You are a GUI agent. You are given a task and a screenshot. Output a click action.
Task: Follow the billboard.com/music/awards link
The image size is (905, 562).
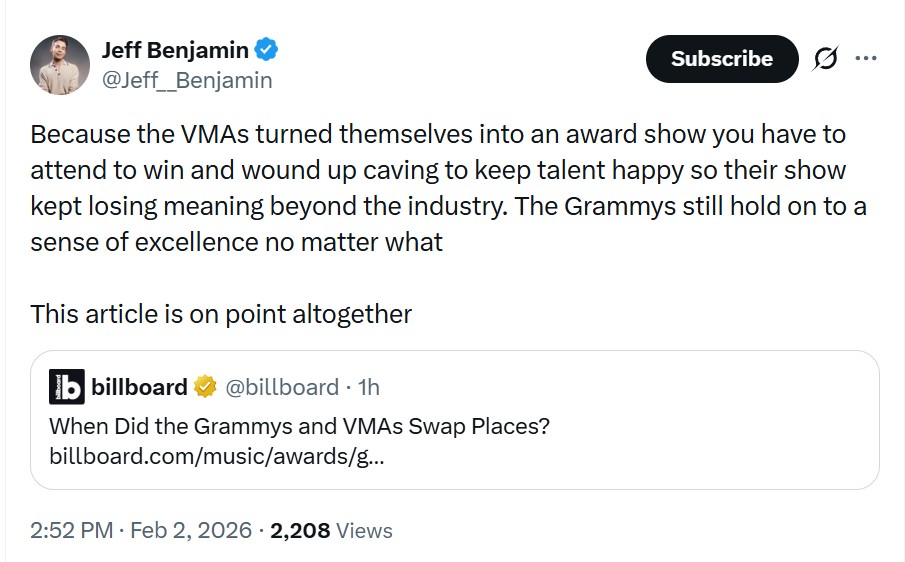[x=217, y=458]
